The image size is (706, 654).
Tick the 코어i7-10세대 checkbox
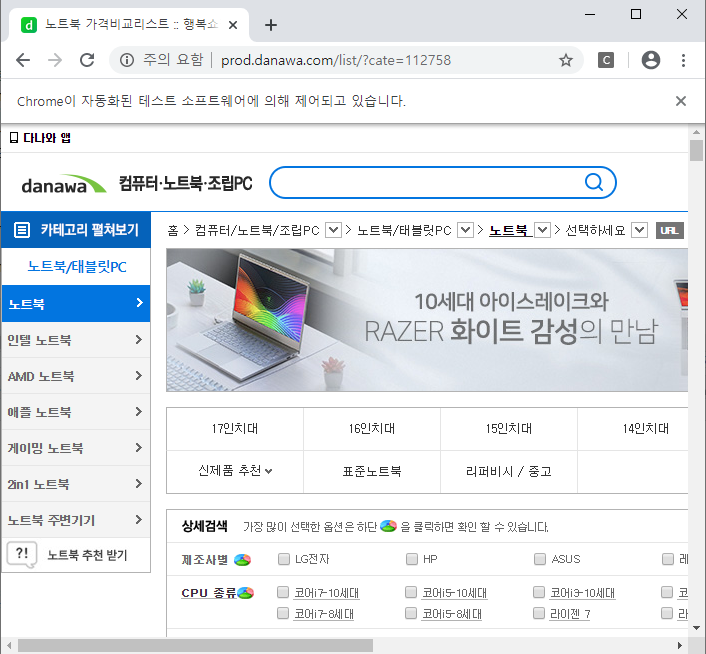point(283,592)
